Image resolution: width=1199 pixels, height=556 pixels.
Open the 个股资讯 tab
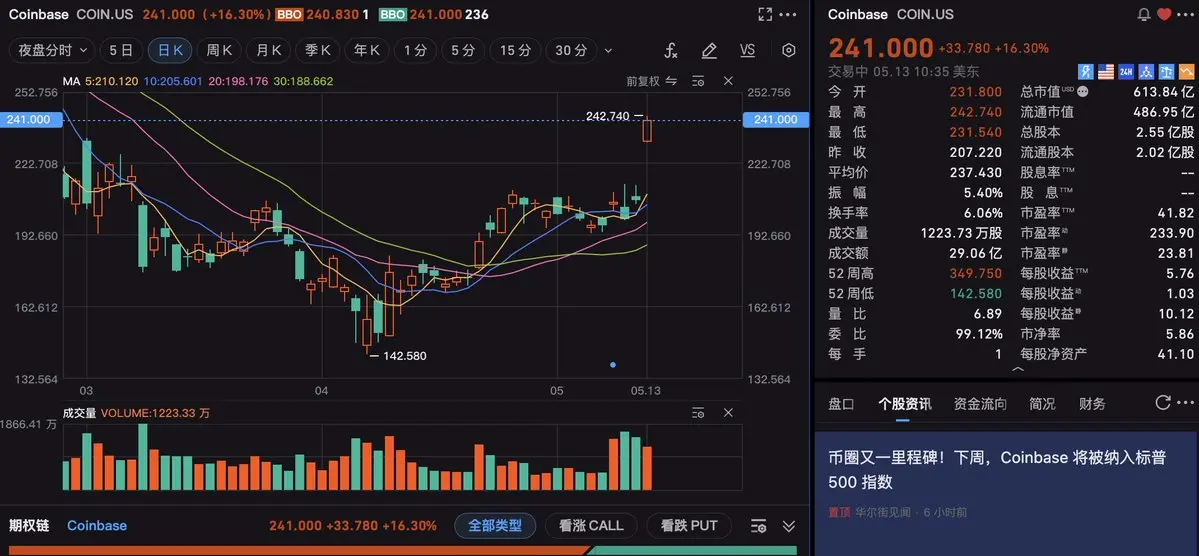[x=905, y=404]
